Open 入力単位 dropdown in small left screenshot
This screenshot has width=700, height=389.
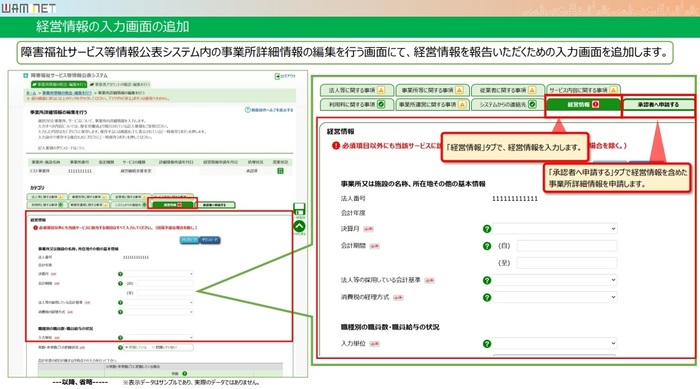coord(158,338)
